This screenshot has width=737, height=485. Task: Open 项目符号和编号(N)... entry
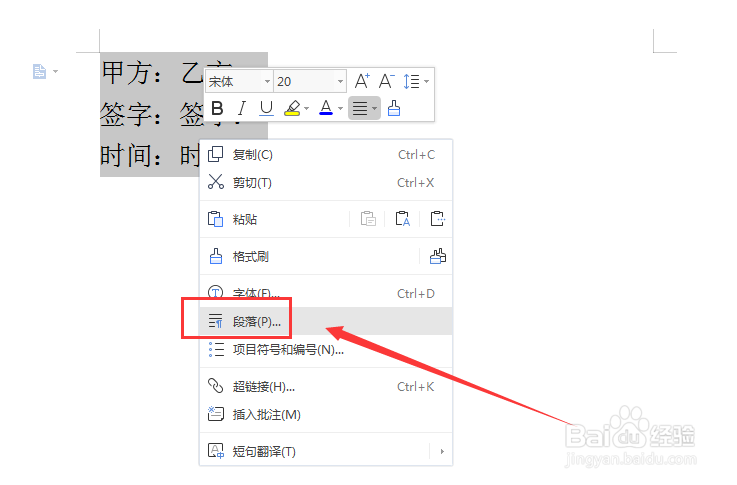point(326,349)
